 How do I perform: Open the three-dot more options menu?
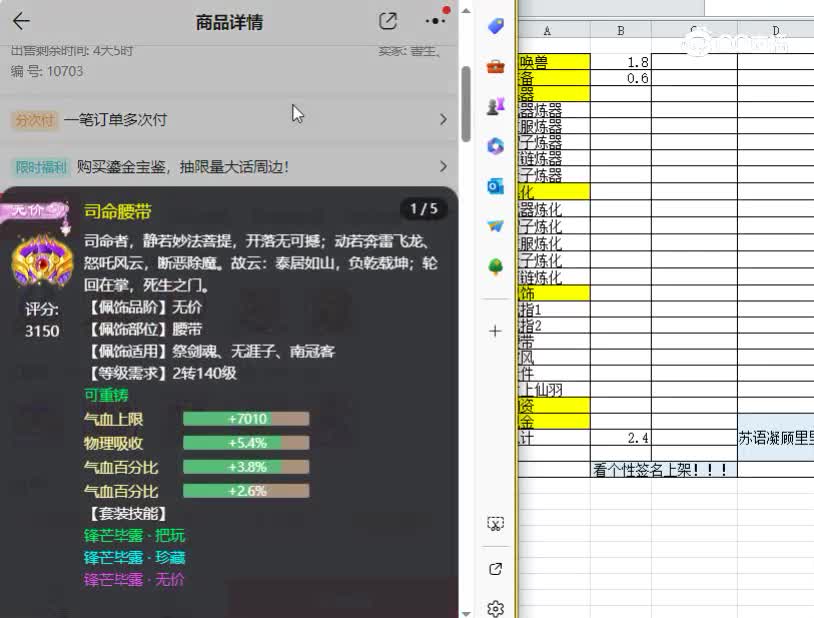[434, 20]
